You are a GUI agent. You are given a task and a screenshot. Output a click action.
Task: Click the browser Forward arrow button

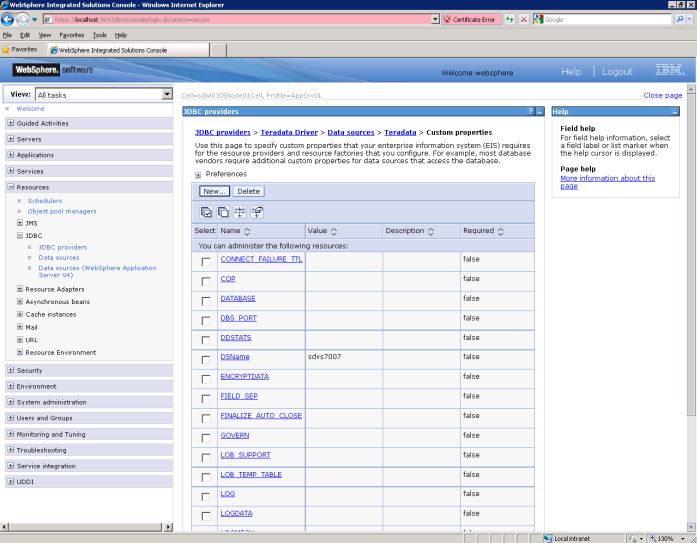[22, 20]
